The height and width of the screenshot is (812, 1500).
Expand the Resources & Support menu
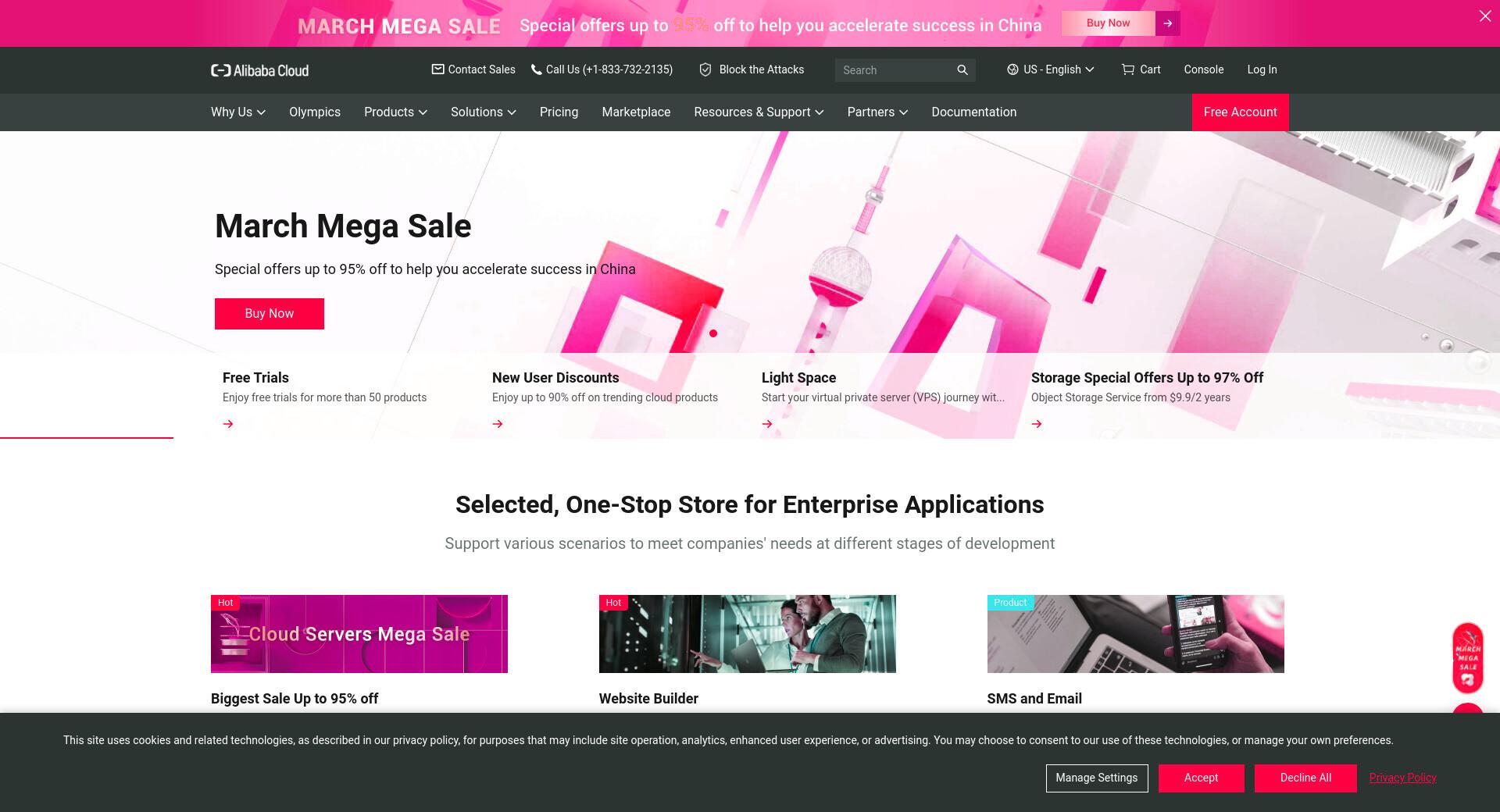pyautogui.click(x=759, y=112)
